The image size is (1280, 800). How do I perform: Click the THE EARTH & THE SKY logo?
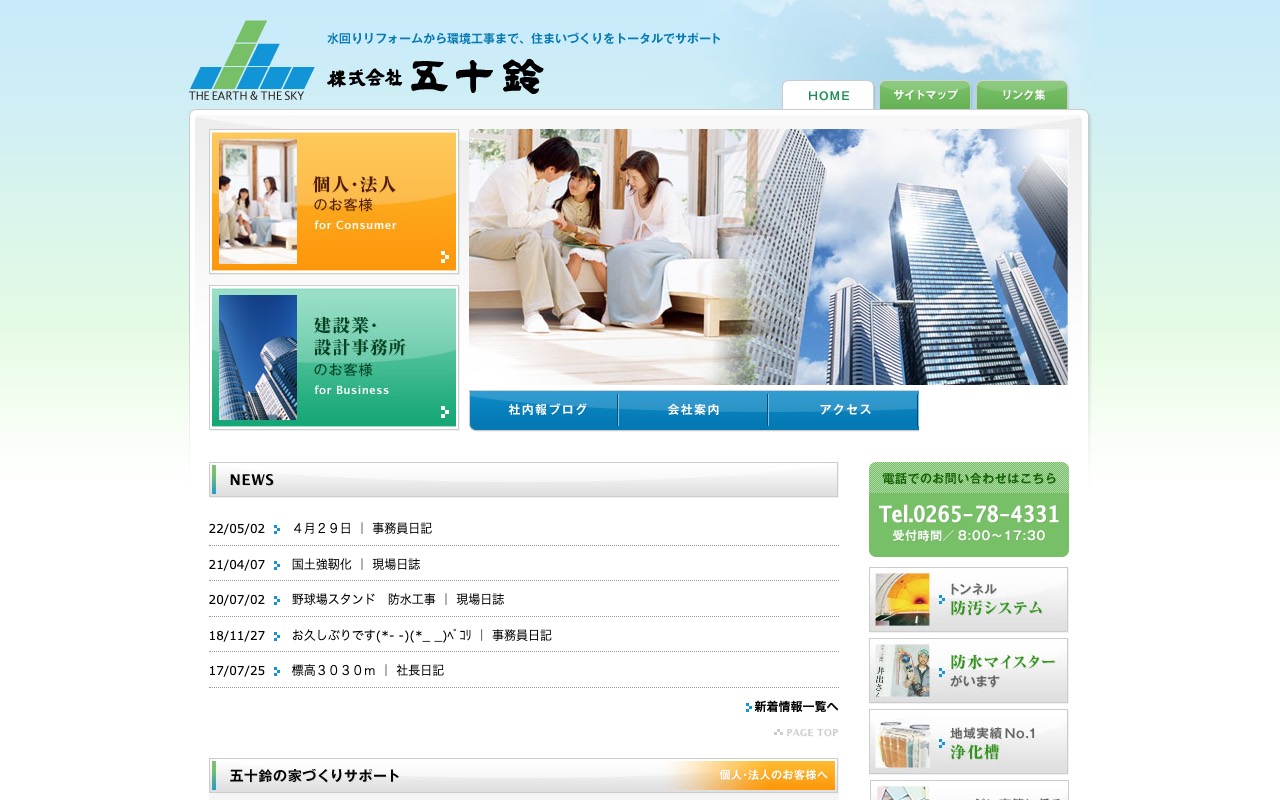[x=252, y=60]
